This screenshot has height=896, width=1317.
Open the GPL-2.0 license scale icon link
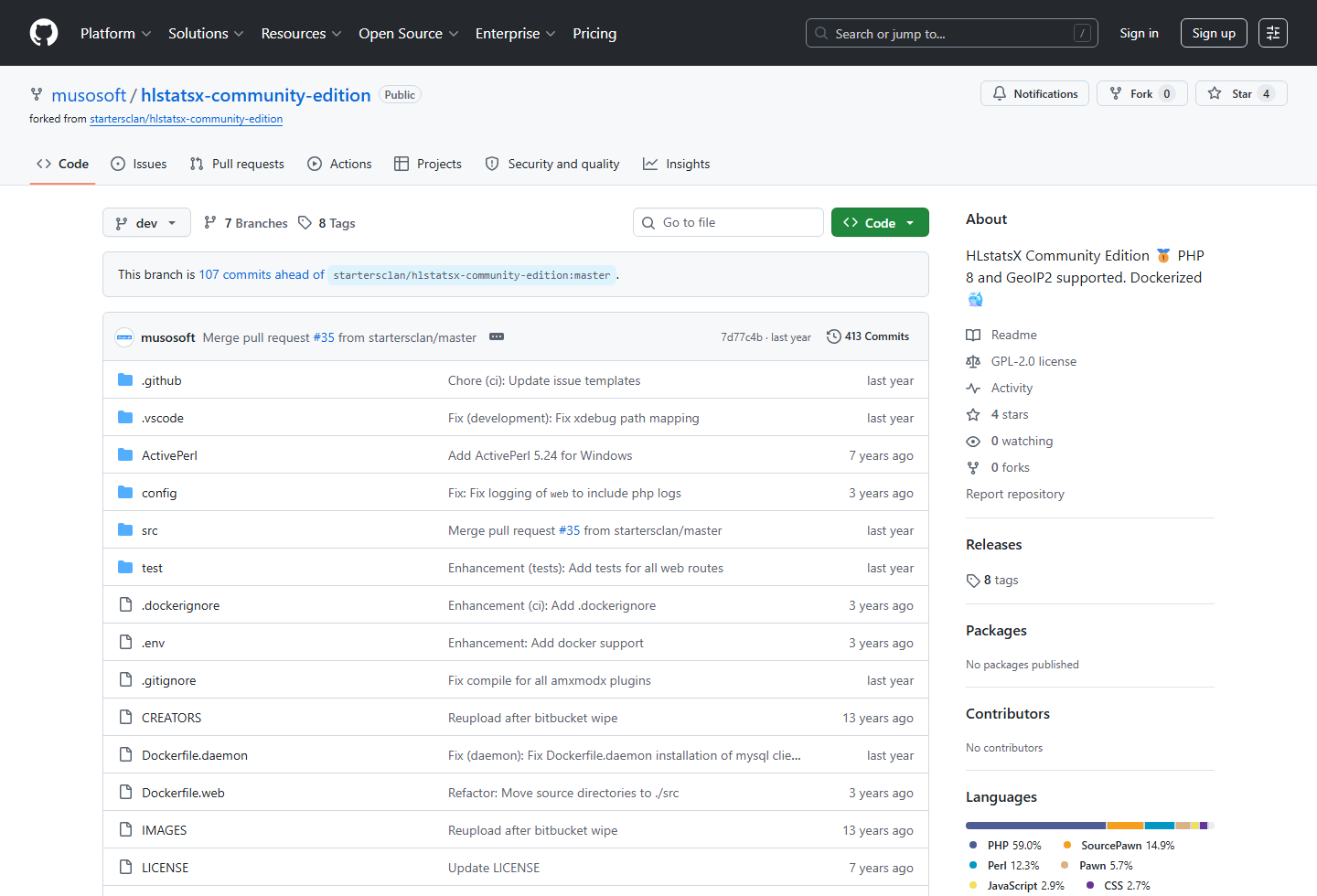pyautogui.click(x=973, y=361)
